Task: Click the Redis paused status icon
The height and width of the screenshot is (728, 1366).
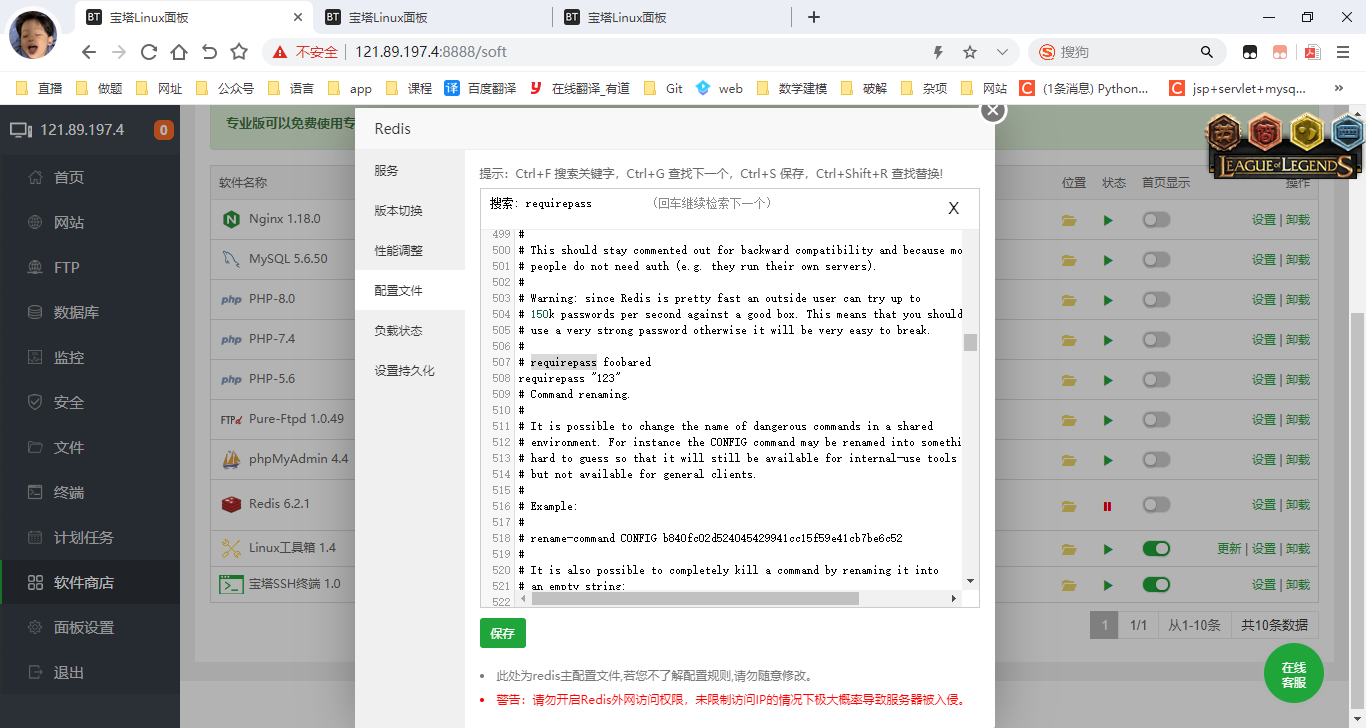Action: point(1107,506)
